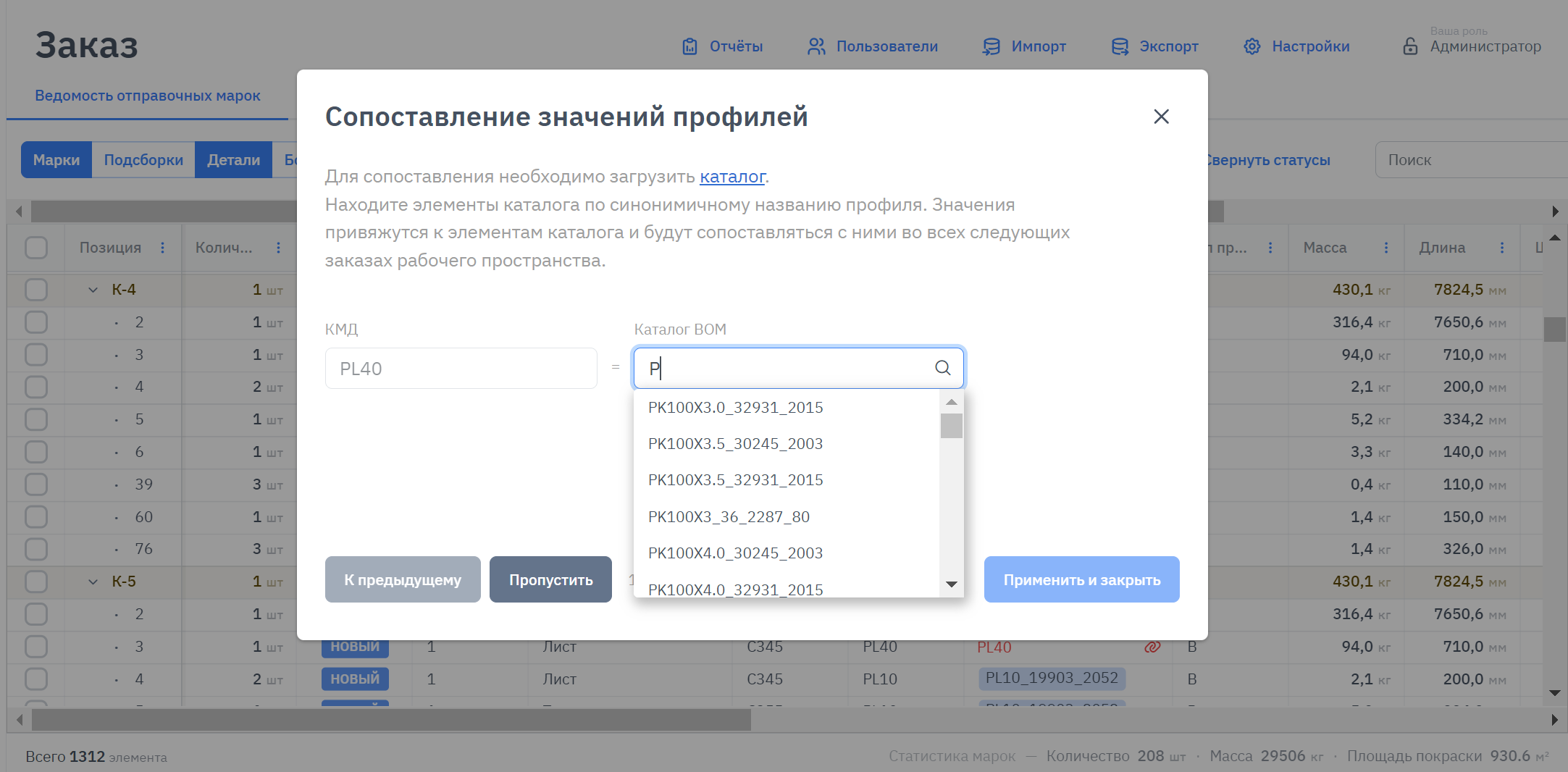1568x772 pixels.
Task: Click the top horizontal table scrollbar thumb
Action: tap(627, 211)
